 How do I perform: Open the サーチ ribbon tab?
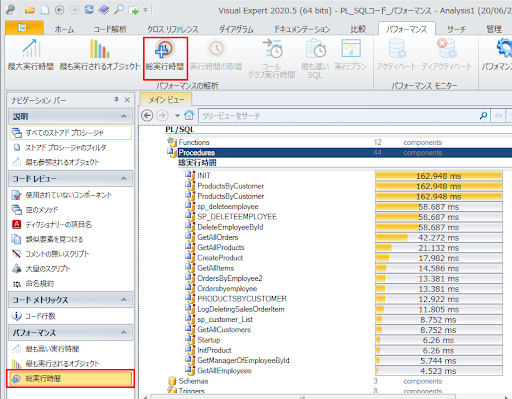[456, 29]
